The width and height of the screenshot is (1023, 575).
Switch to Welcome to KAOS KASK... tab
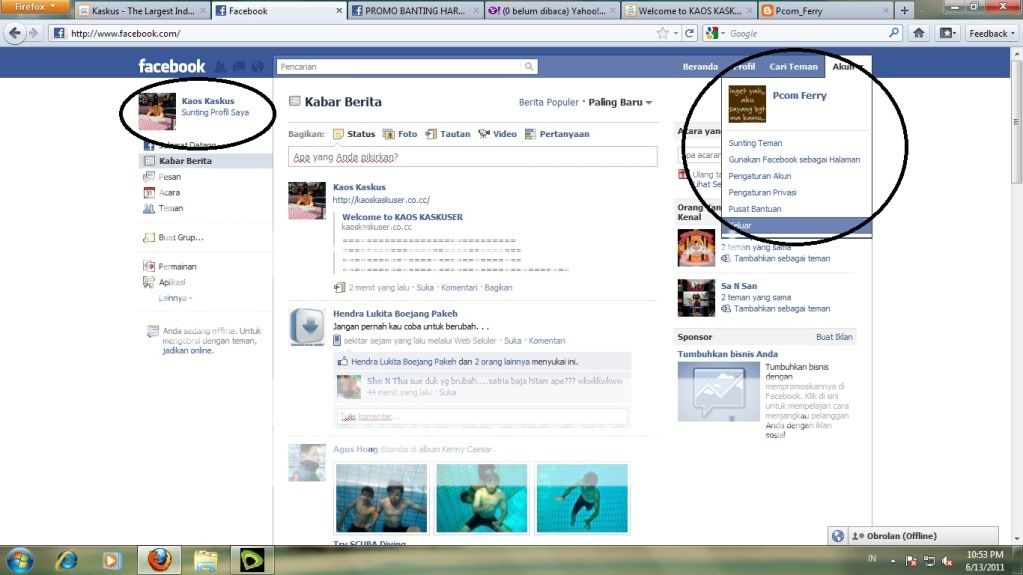tap(688, 10)
